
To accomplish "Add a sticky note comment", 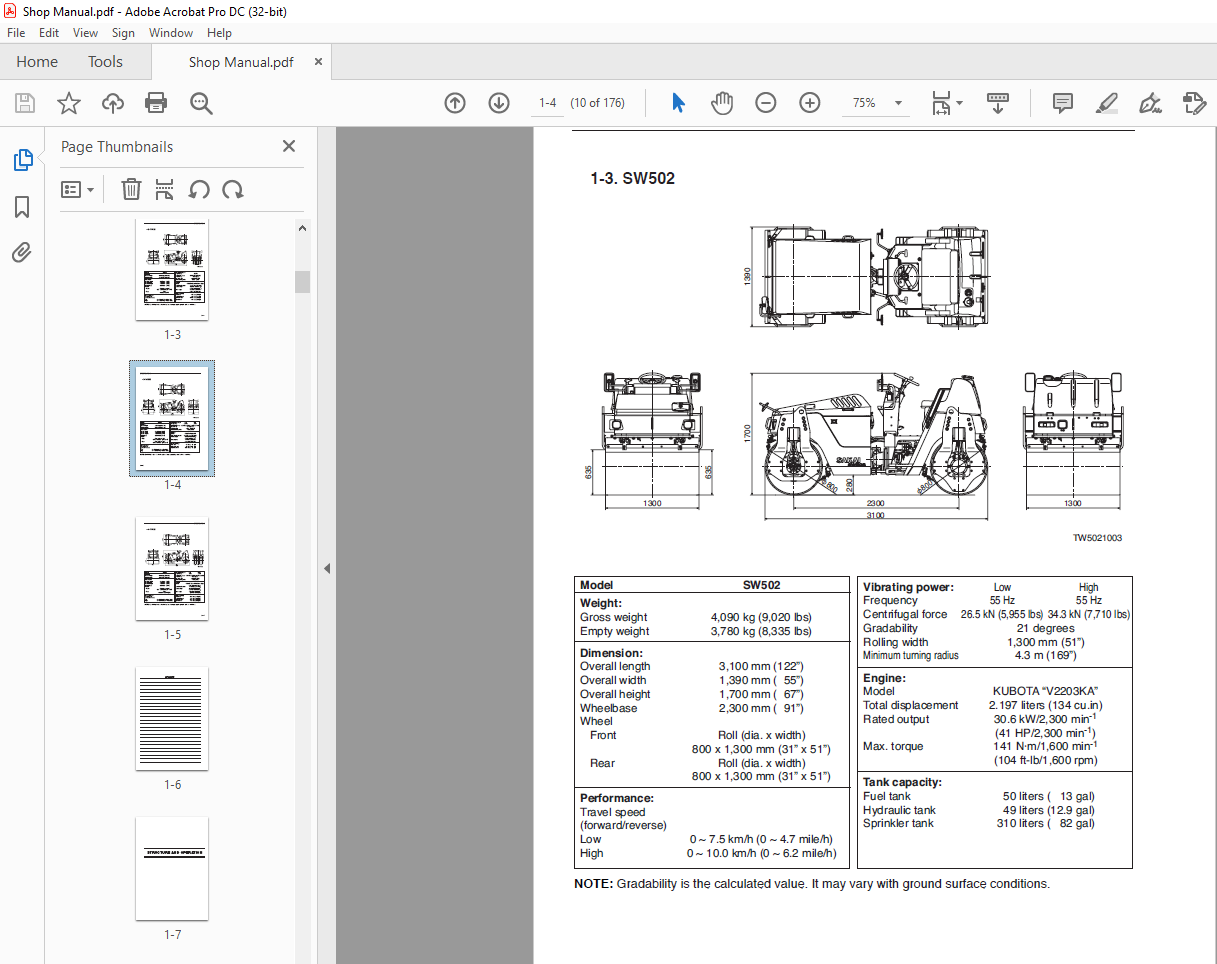I will 1062,103.
